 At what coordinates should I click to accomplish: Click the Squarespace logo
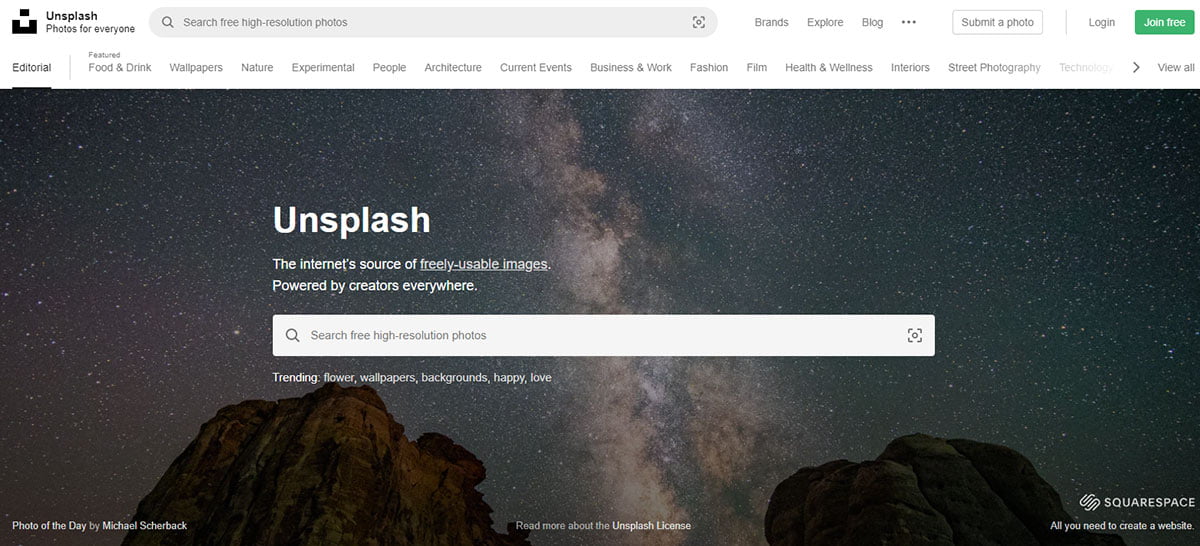(1137, 503)
